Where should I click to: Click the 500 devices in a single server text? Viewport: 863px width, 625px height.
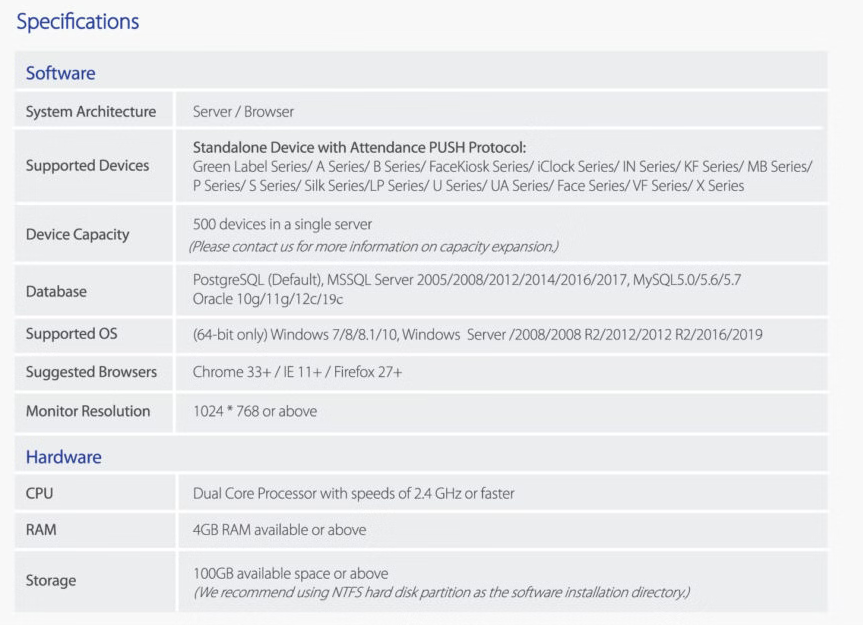(x=282, y=224)
